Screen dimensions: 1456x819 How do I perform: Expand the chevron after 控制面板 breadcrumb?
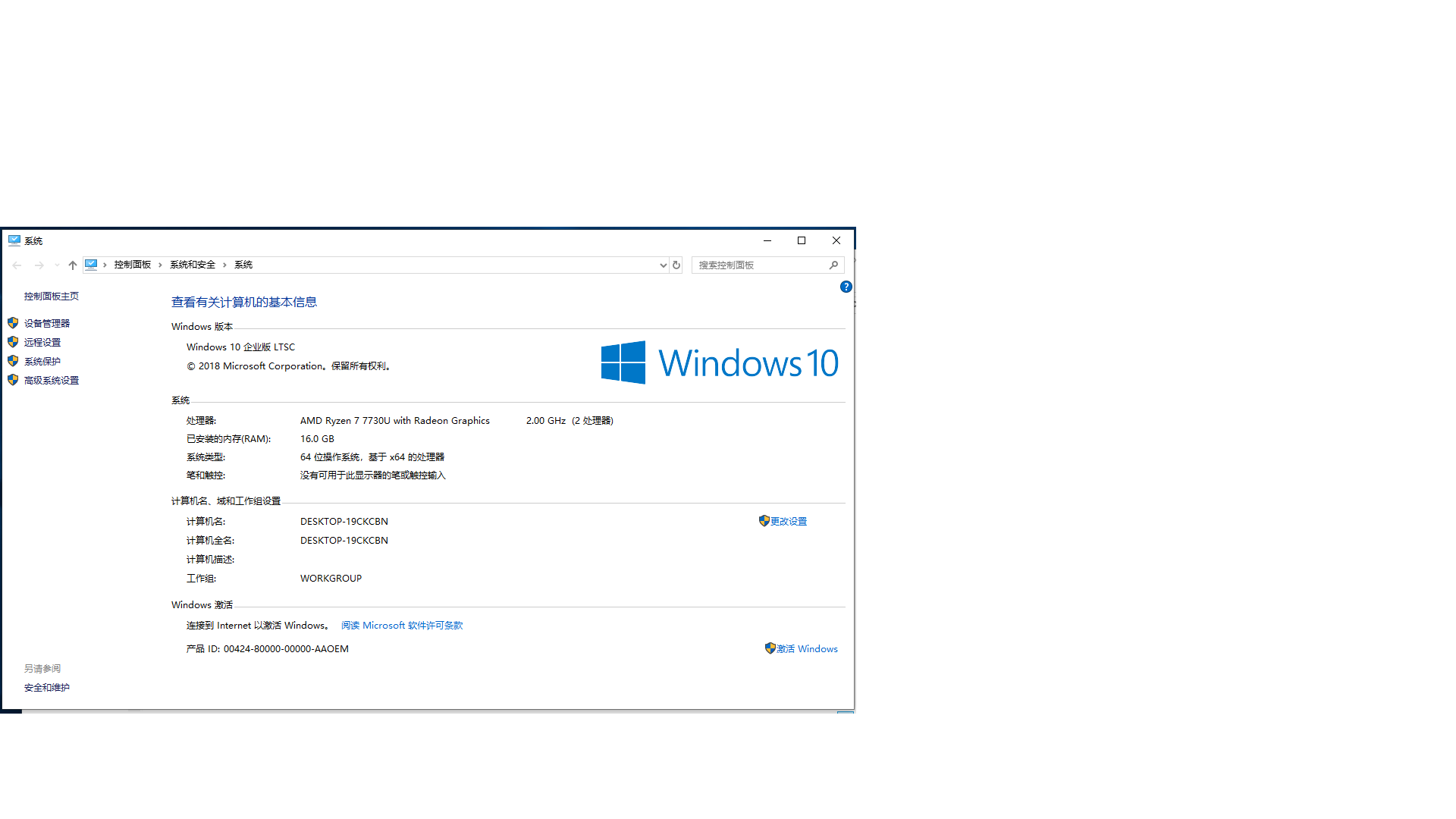(160, 265)
